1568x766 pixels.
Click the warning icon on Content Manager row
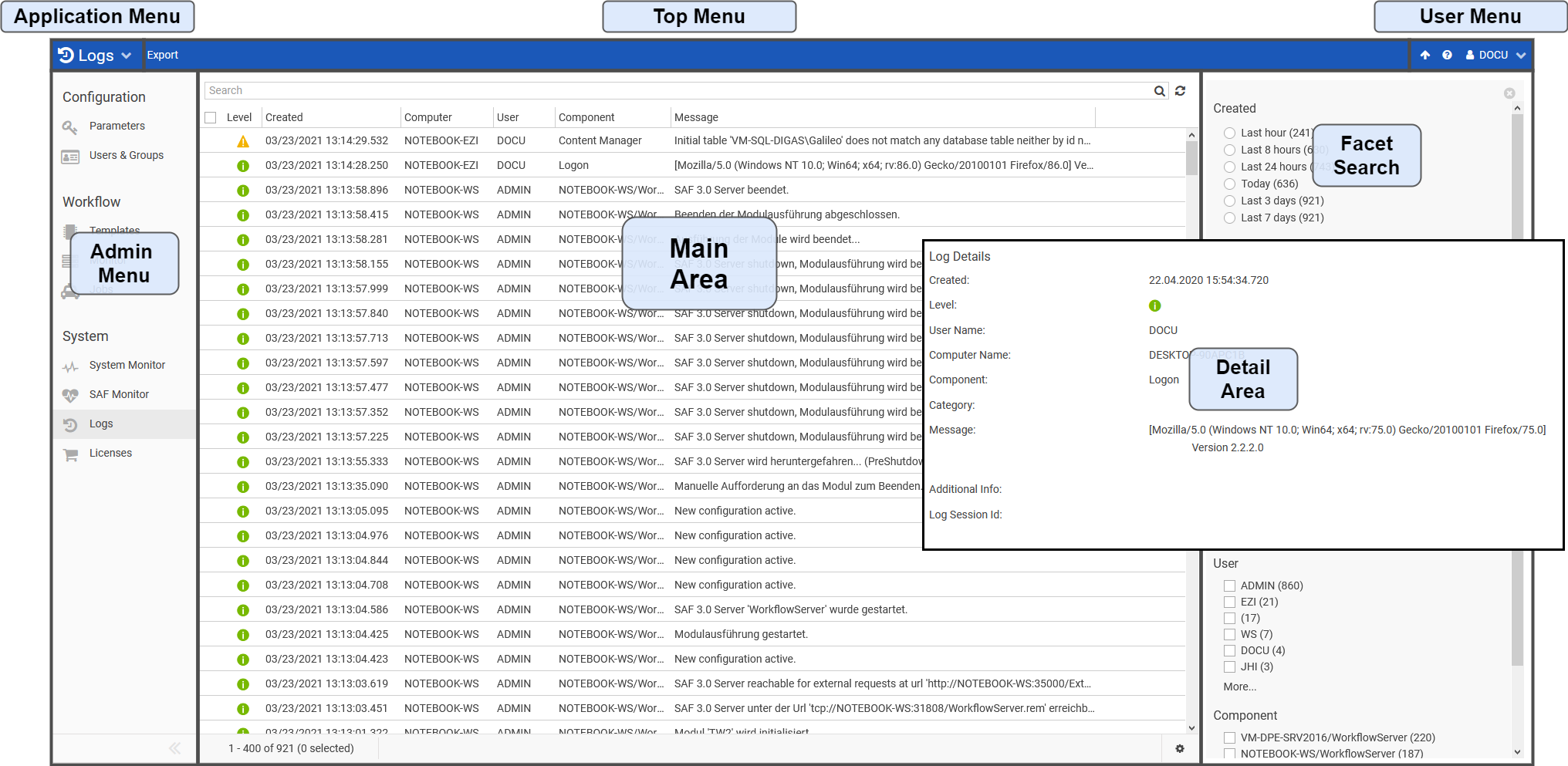(243, 141)
